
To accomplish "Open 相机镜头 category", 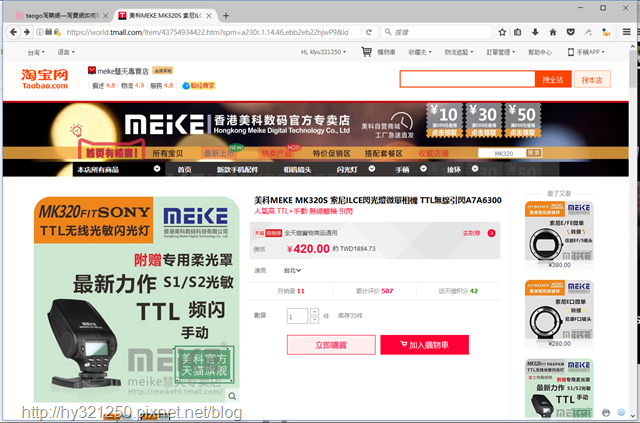I will 298,169.
